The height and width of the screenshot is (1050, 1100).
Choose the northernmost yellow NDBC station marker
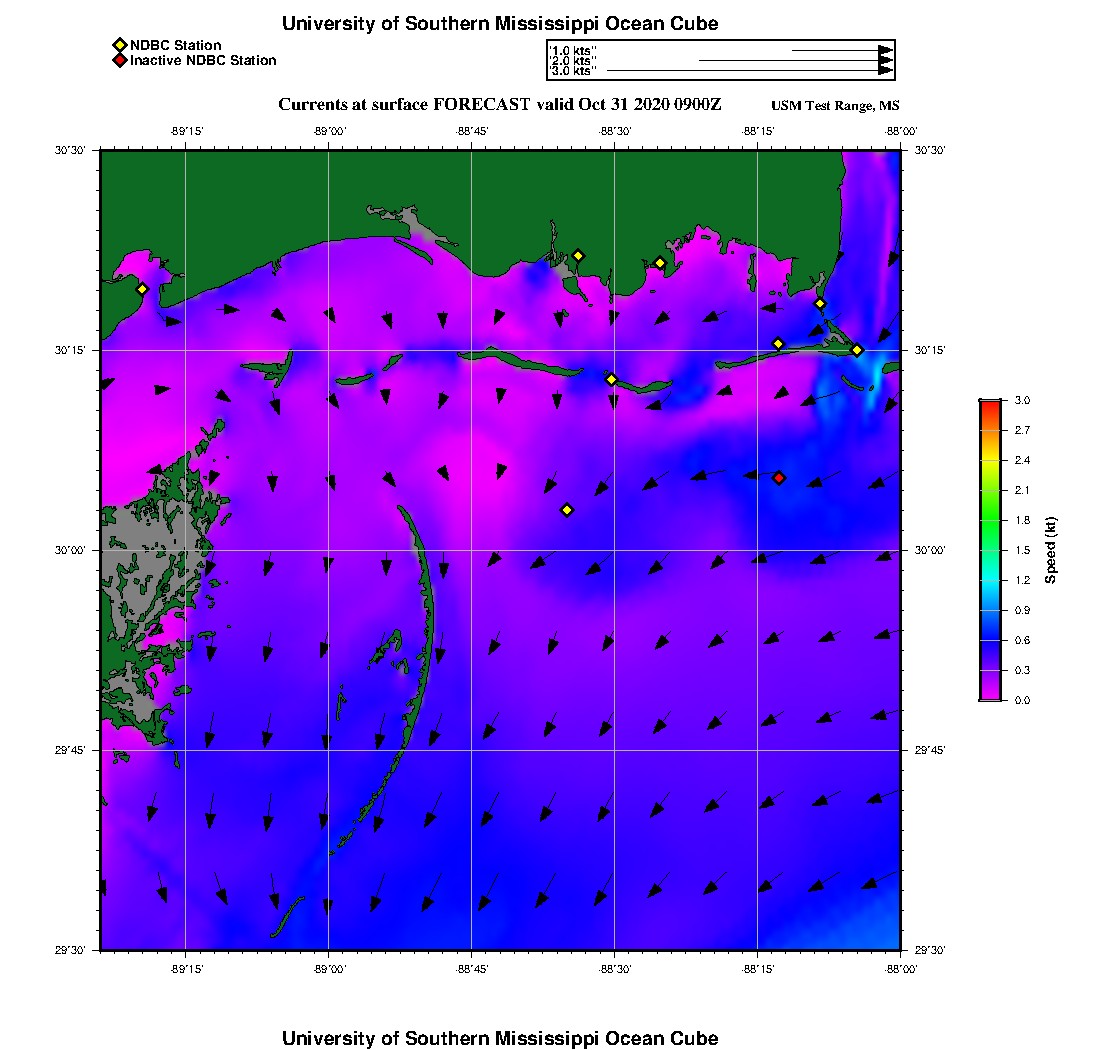(578, 256)
